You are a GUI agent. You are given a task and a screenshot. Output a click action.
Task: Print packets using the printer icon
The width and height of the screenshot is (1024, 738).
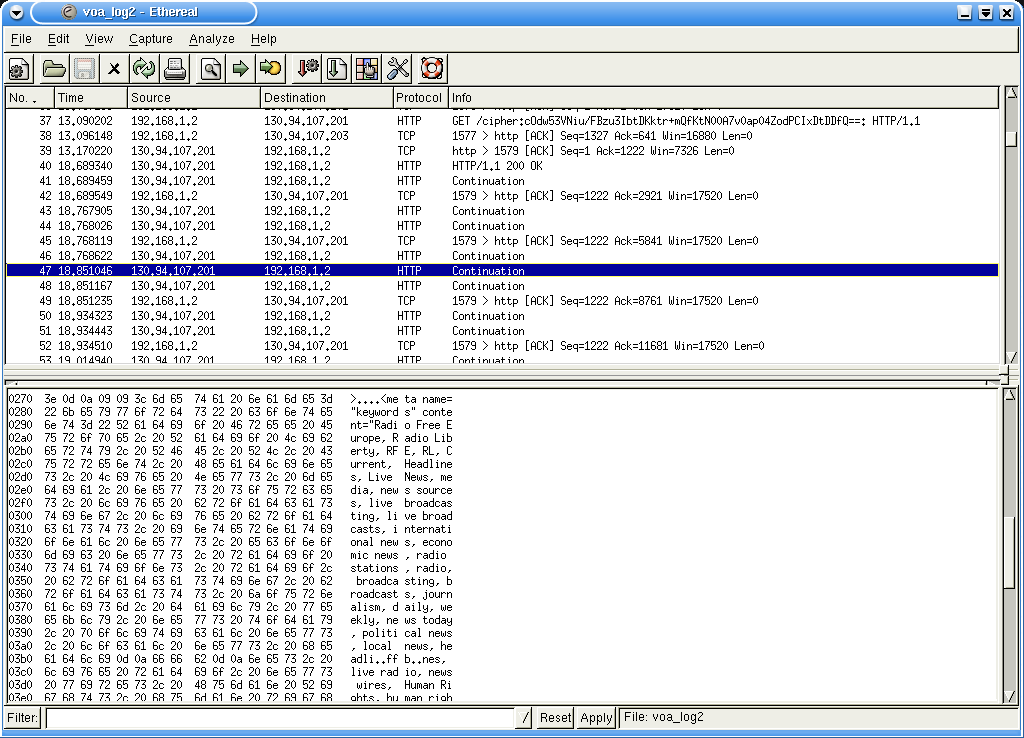(175, 69)
